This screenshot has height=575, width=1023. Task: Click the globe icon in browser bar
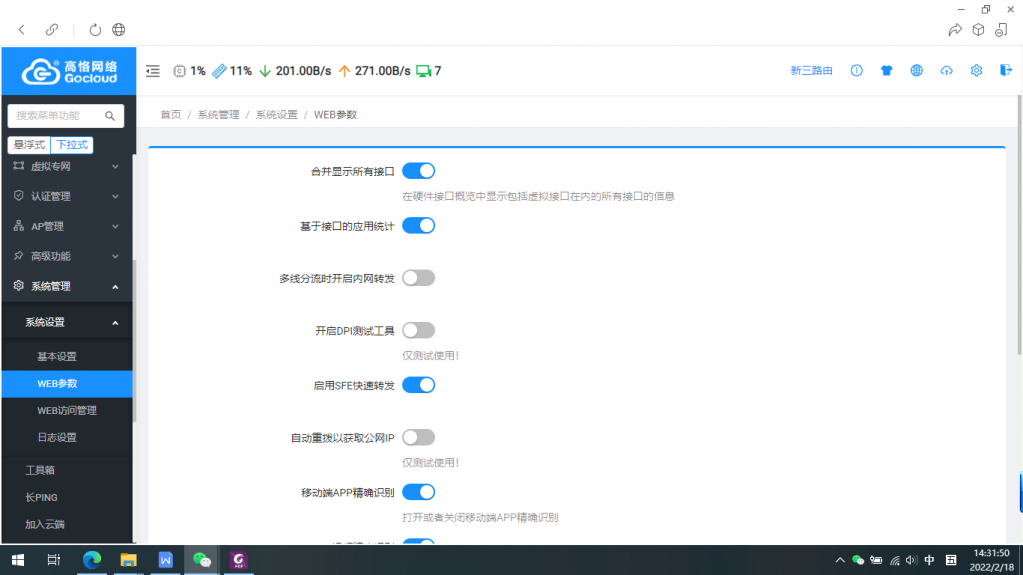pos(119,29)
